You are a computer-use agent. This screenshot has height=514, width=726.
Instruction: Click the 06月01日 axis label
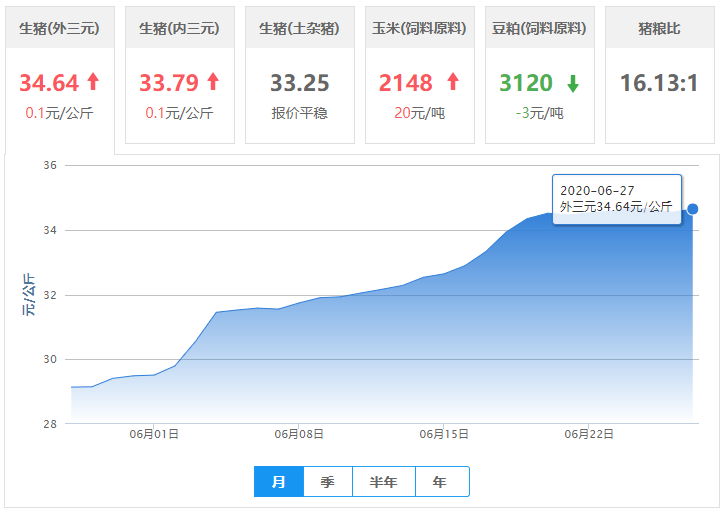click(x=153, y=434)
